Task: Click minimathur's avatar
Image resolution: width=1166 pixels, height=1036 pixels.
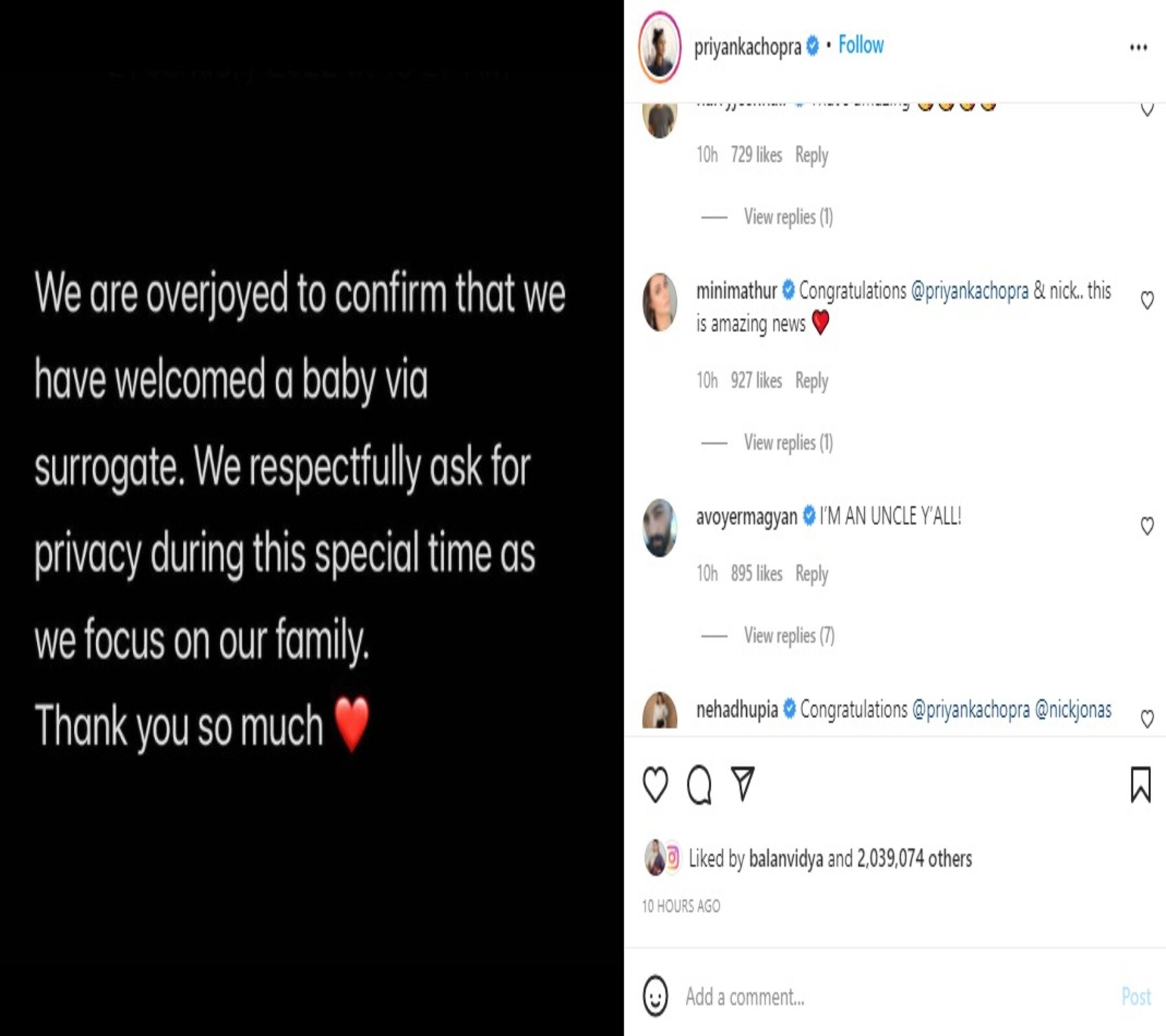Action: point(659,302)
